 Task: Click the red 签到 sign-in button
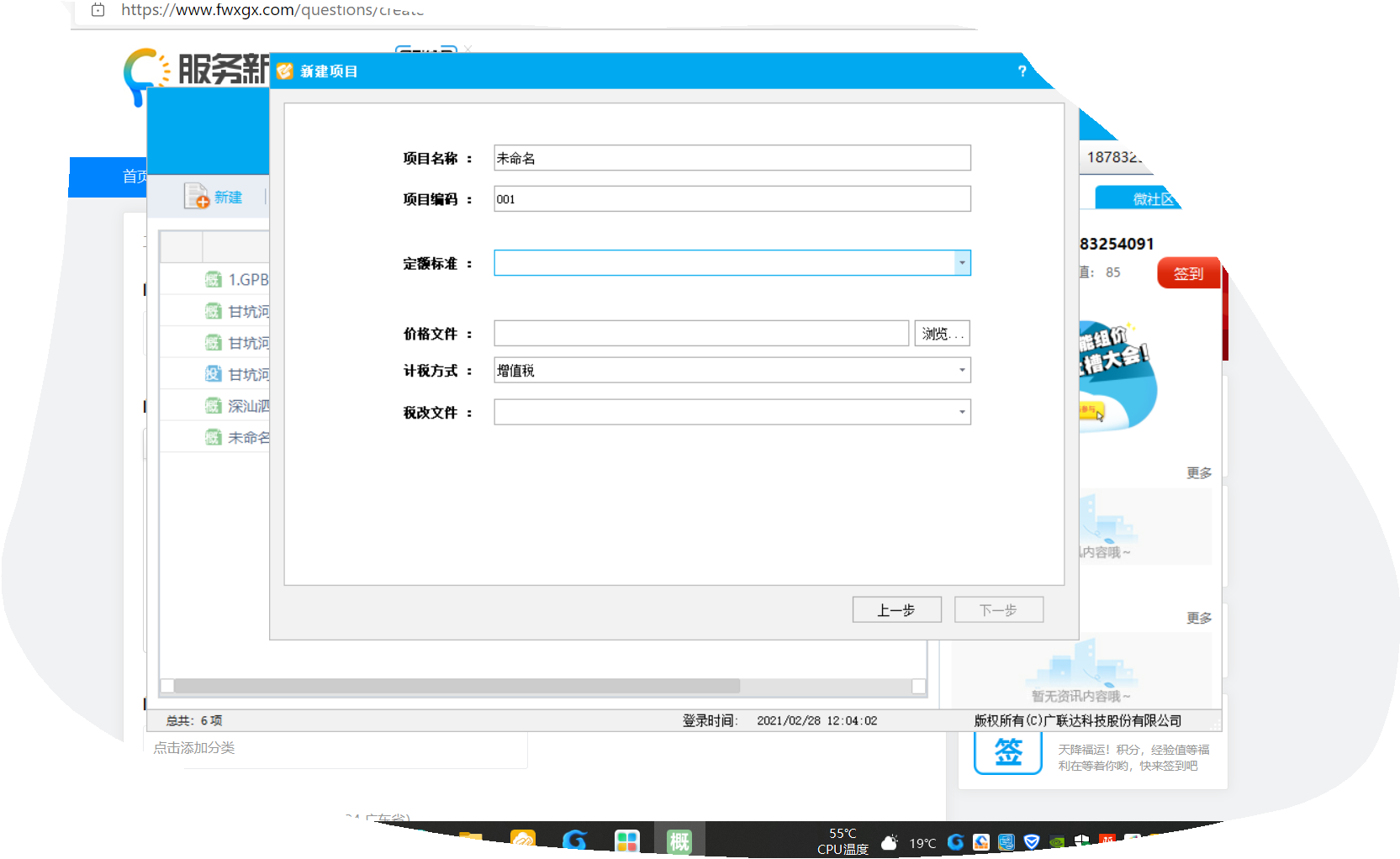(1188, 273)
